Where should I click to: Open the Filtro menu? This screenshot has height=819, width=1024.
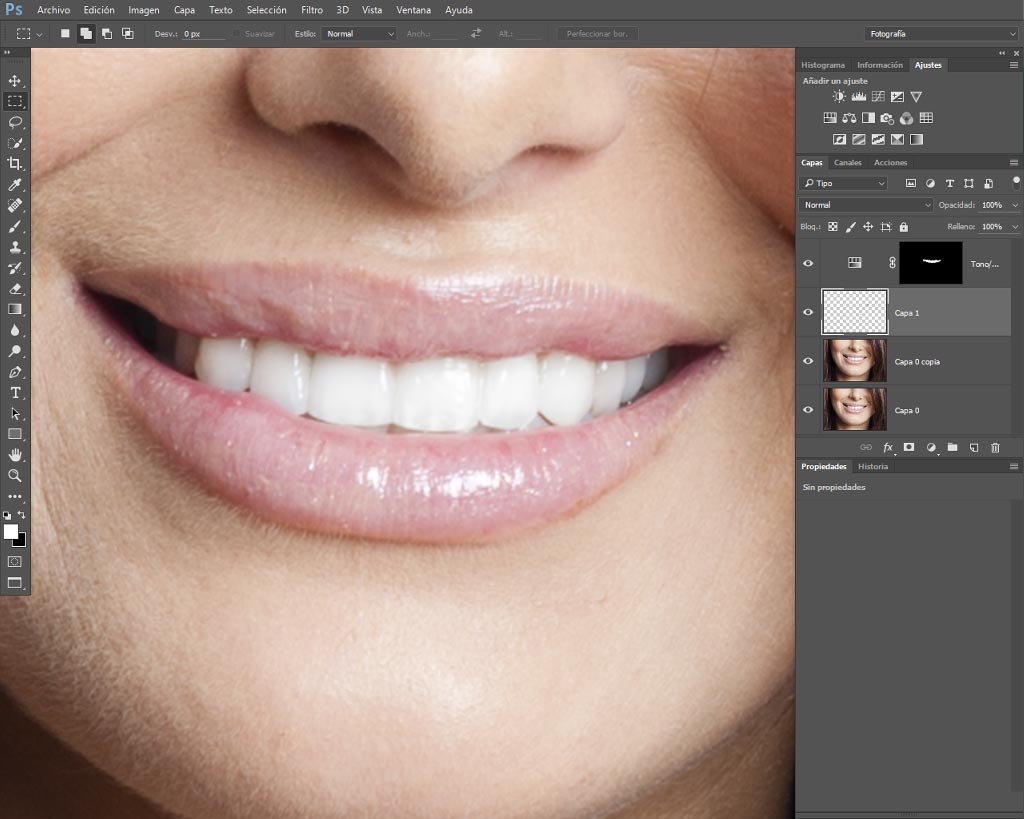click(x=312, y=10)
